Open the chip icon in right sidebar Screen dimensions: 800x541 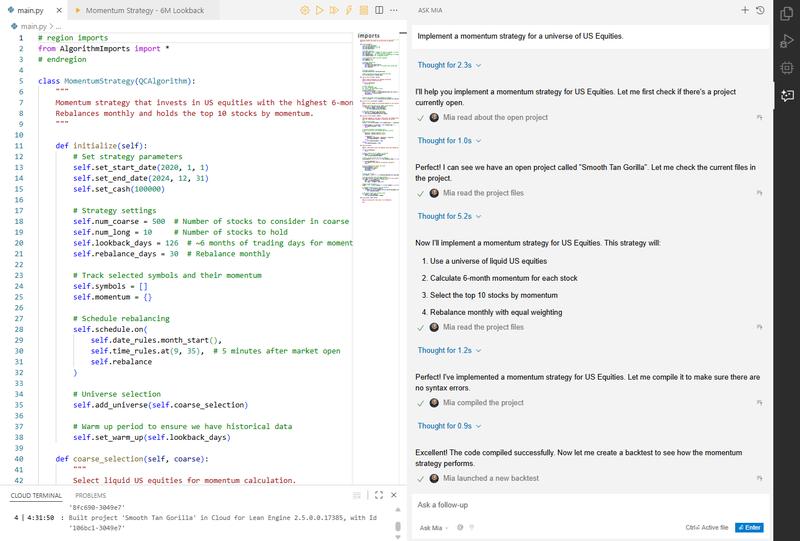click(x=786, y=68)
